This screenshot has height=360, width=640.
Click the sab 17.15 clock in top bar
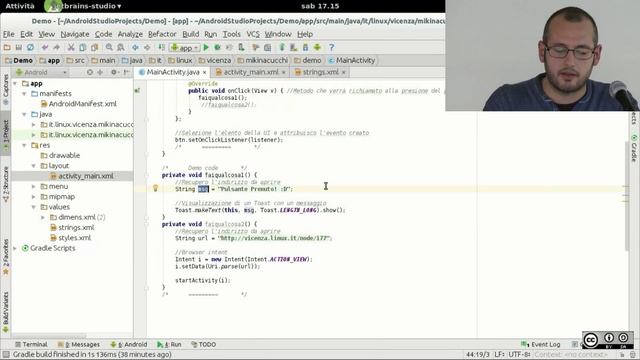tap(320, 6)
